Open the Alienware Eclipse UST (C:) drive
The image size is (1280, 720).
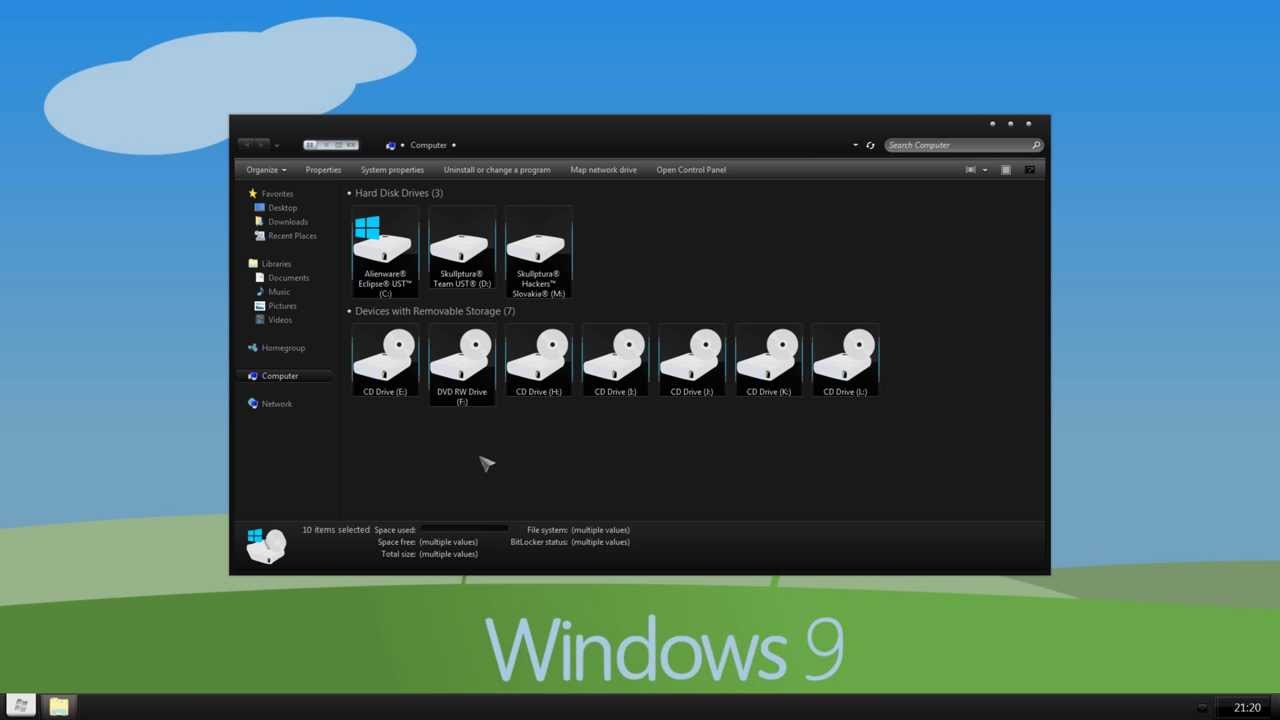coord(385,253)
